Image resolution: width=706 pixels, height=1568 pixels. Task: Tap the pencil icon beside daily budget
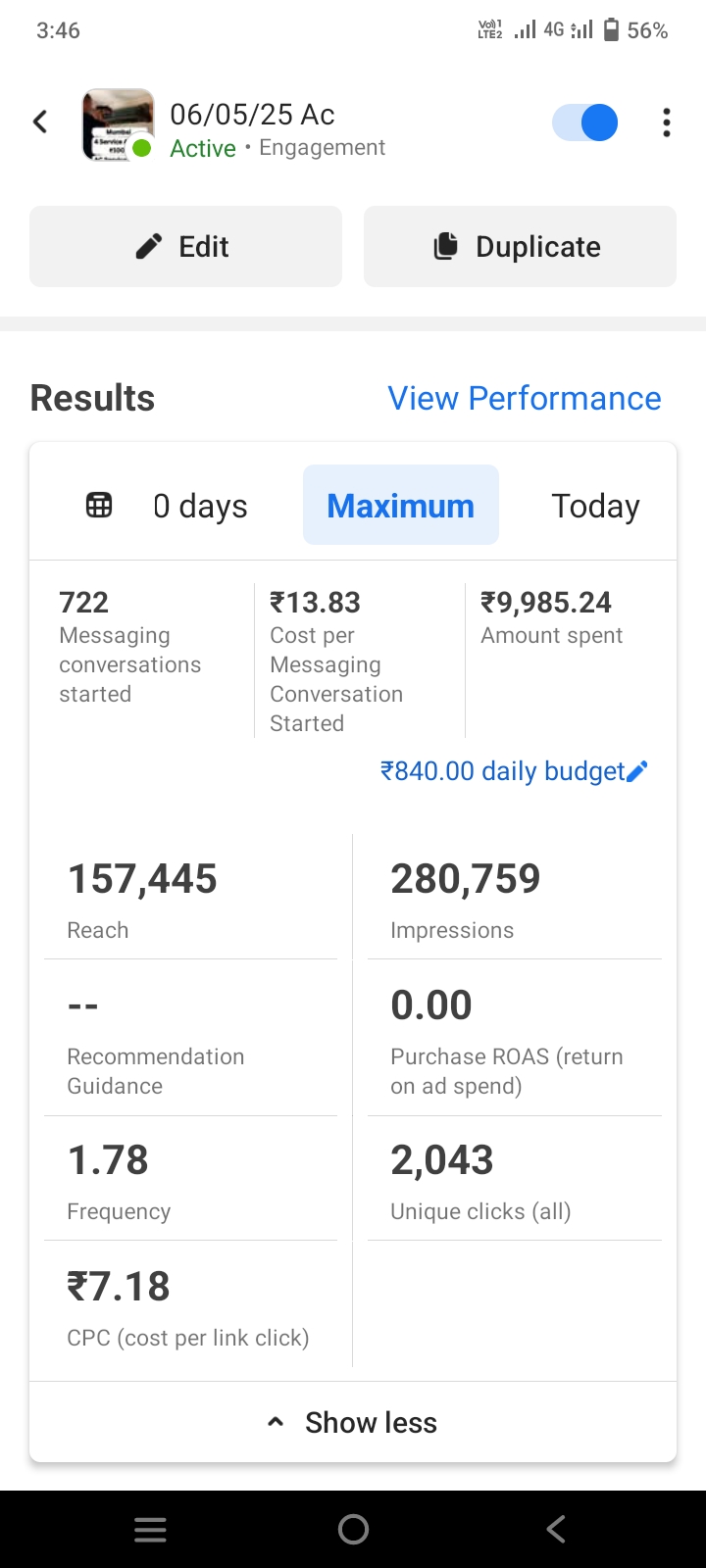pyautogui.click(x=637, y=772)
